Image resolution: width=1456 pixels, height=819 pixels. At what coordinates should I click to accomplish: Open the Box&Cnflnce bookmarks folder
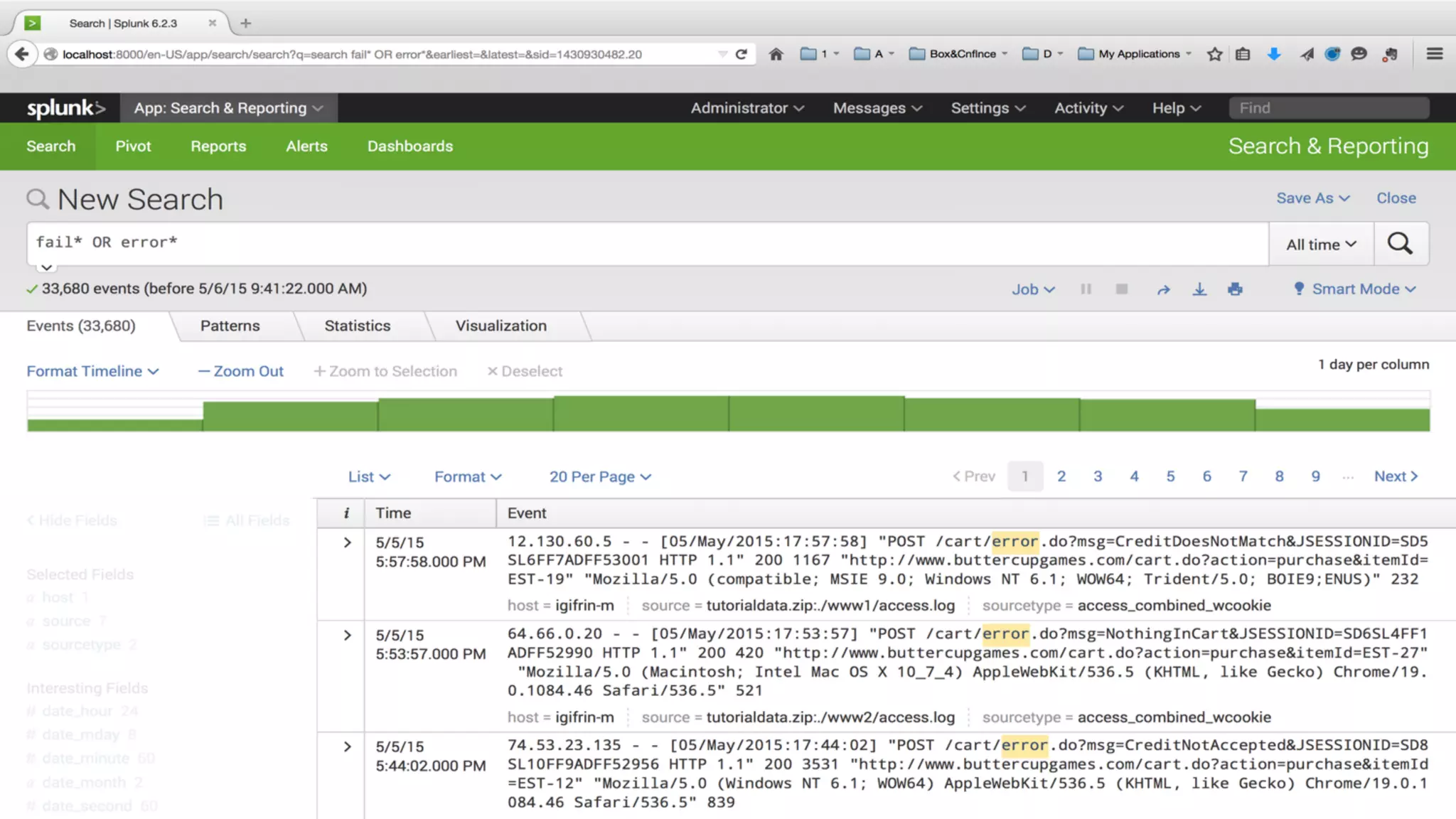coord(958,54)
